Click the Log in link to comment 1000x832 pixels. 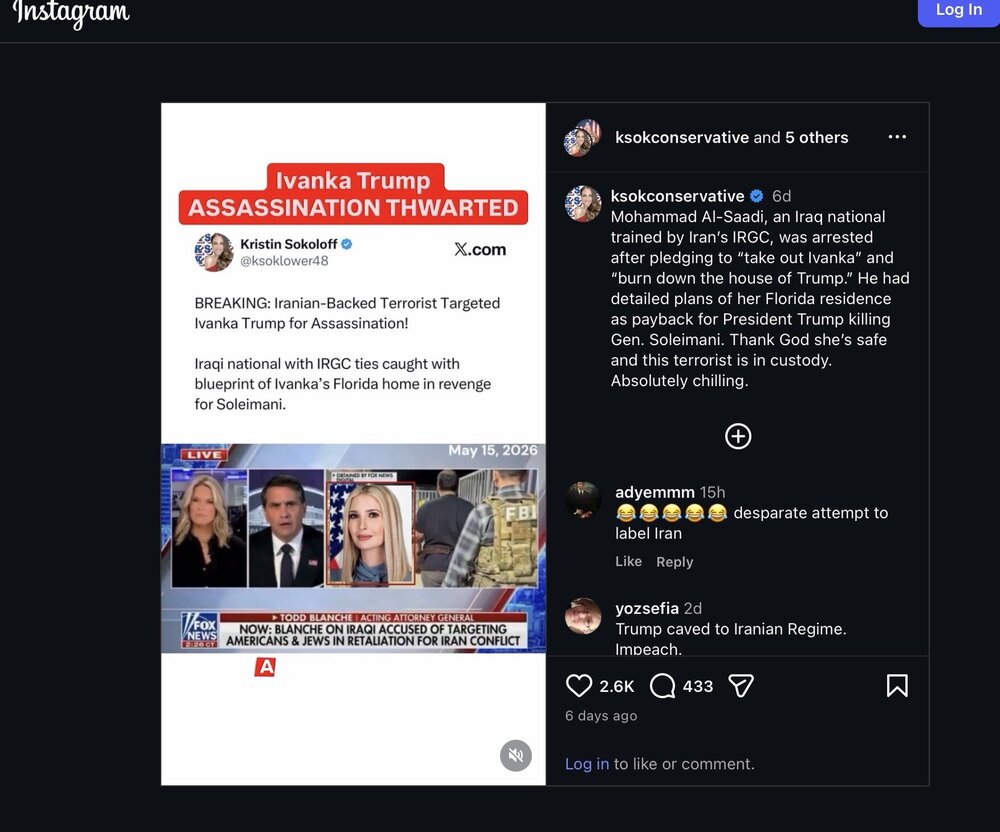[587, 764]
